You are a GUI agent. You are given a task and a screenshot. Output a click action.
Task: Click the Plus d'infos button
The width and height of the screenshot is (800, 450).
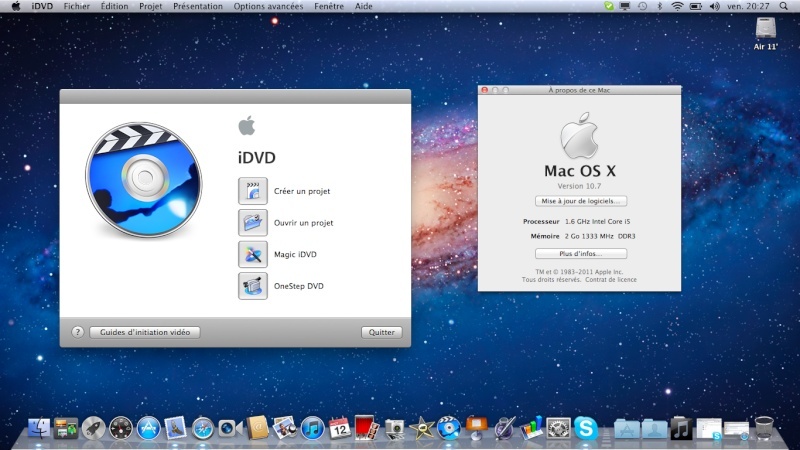click(x=581, y=254)
